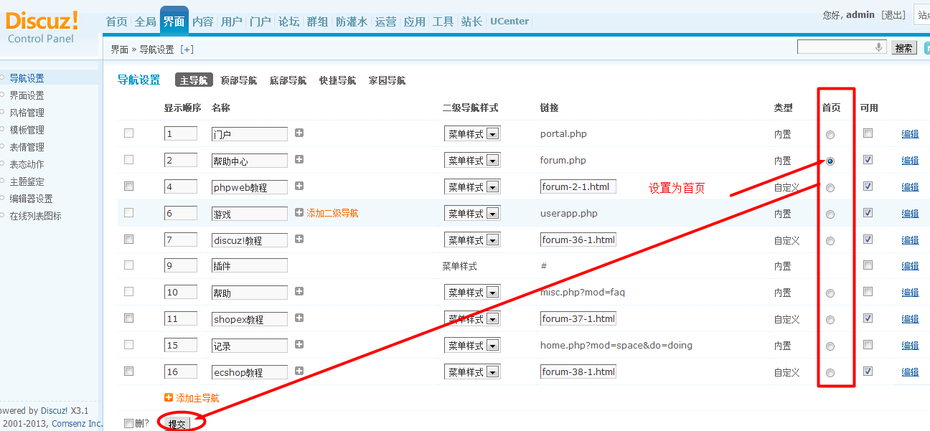Open 编辑器设置 in left sidebar
The height and width of the screenshot is (431, 930).
click(x=31, y=199)
